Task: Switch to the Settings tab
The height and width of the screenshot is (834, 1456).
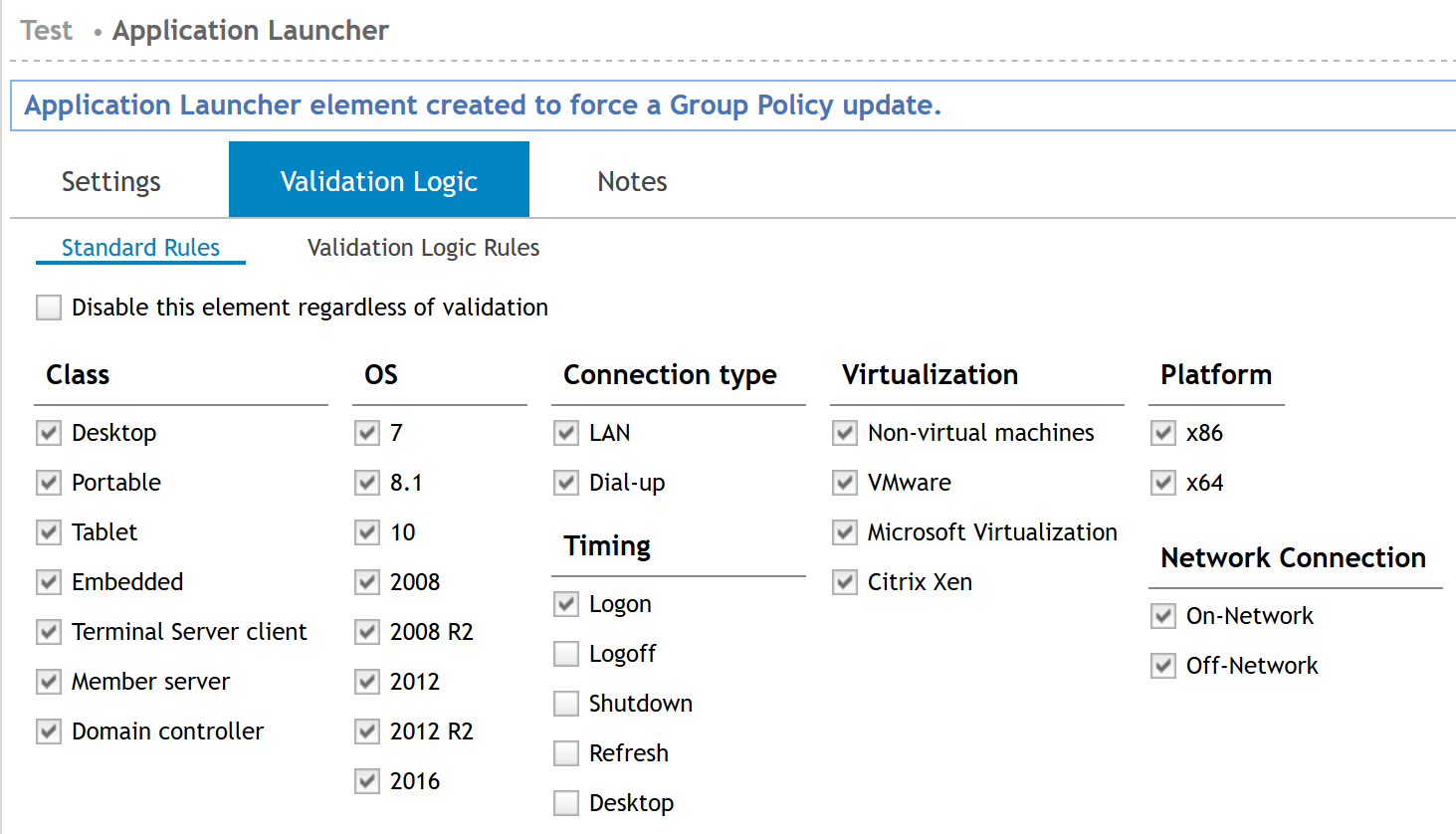Action: click(110, 181)
